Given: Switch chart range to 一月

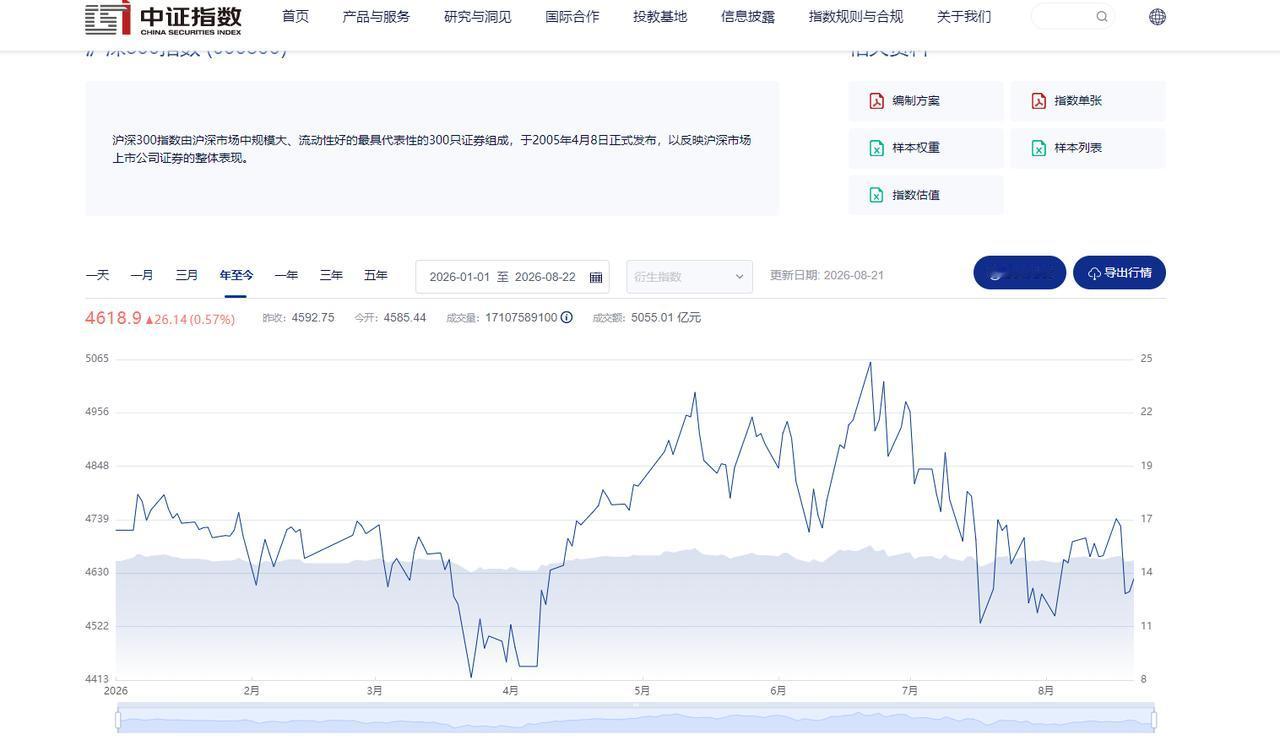Looking at the screenshot, I should tap(142, 275).
